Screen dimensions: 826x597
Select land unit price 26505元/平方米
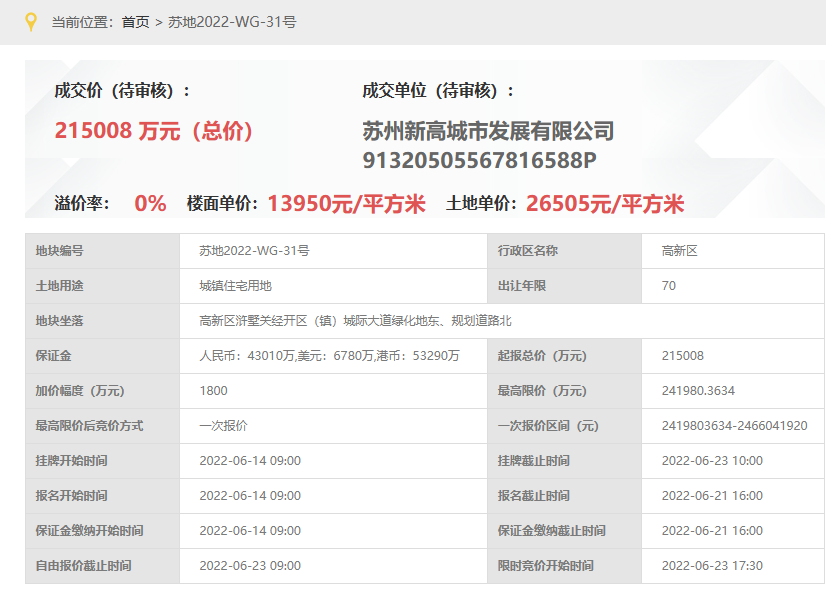605,203
